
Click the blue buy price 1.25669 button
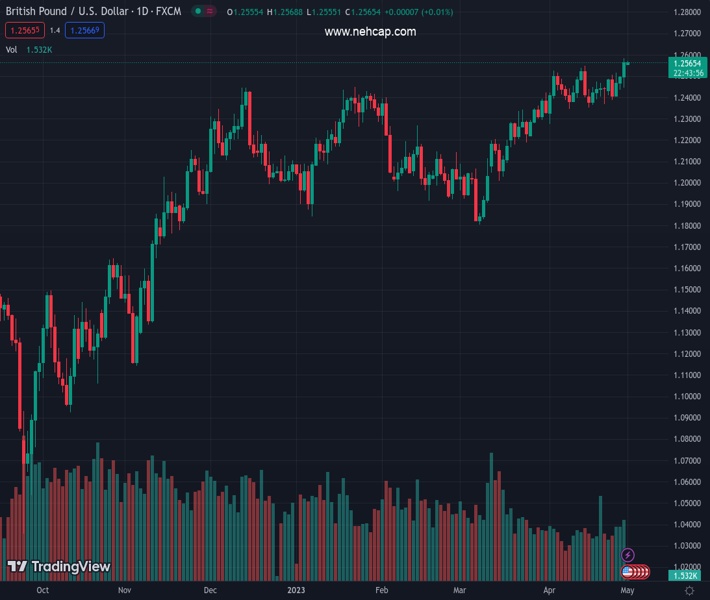pos(84,30)
